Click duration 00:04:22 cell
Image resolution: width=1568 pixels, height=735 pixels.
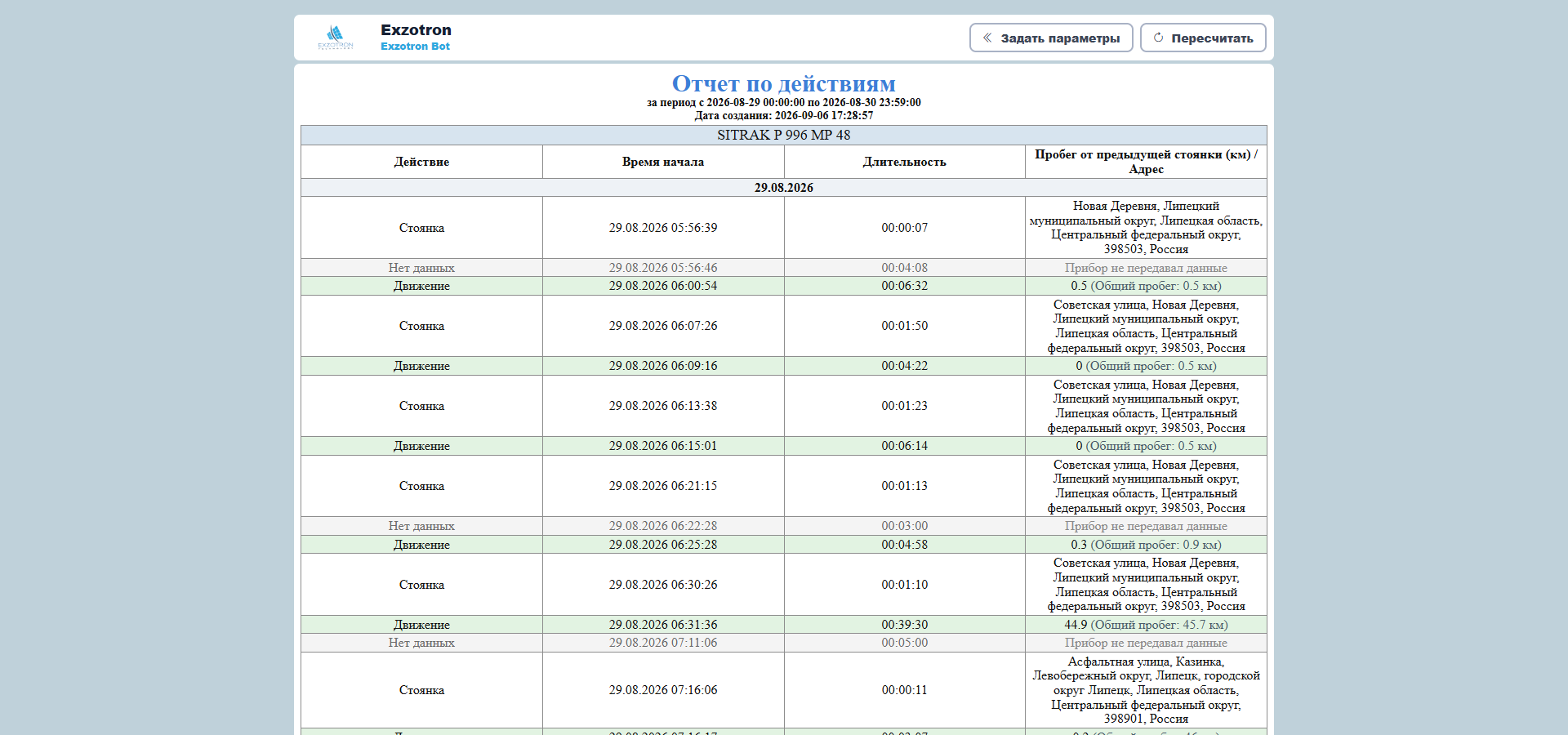coord(905,366)
